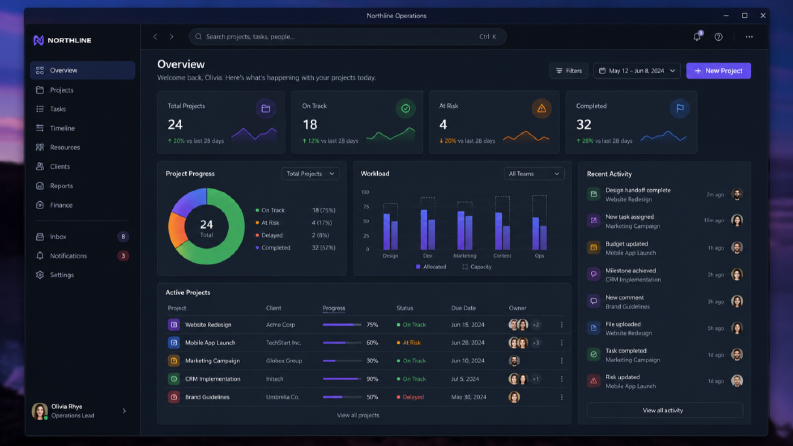Open Clients in the sidebar
Viewport: 793px width, 446px height.
pos(82,166)
